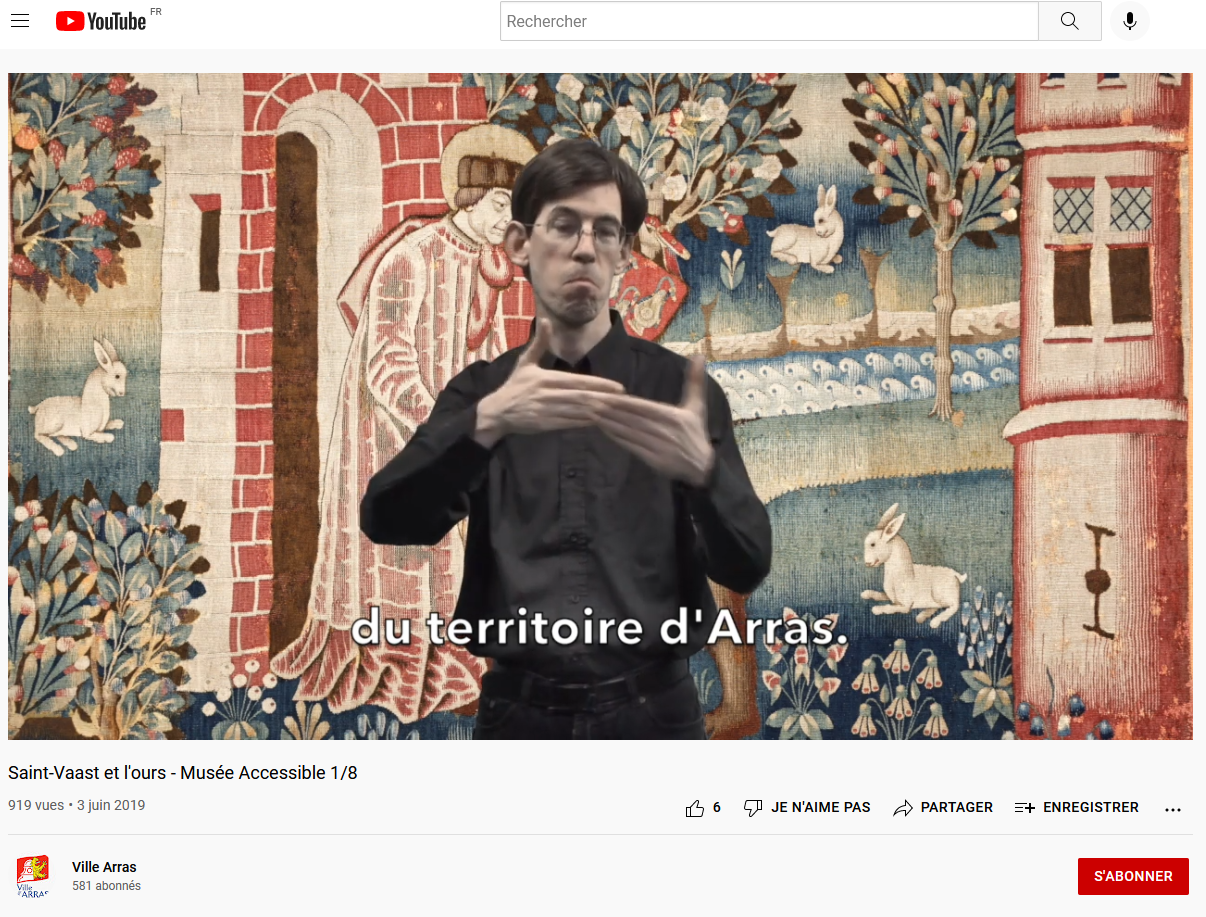The image size is (1206, 917).
Task: Open the Ville Arras channel name link
Action: coord(104,867)
